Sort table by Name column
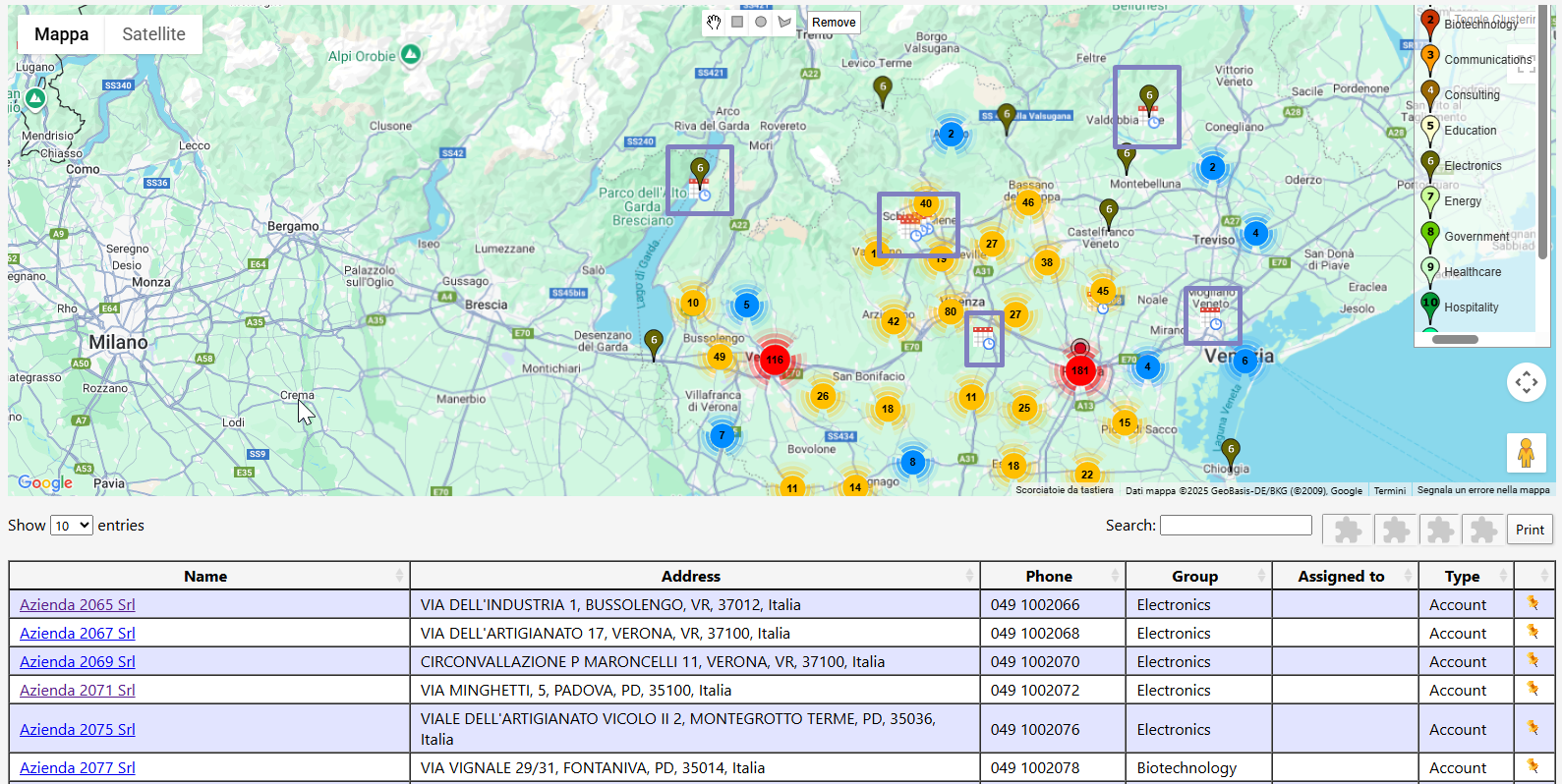Viewport: 1562px width, 784px height. tap(206, 576)
